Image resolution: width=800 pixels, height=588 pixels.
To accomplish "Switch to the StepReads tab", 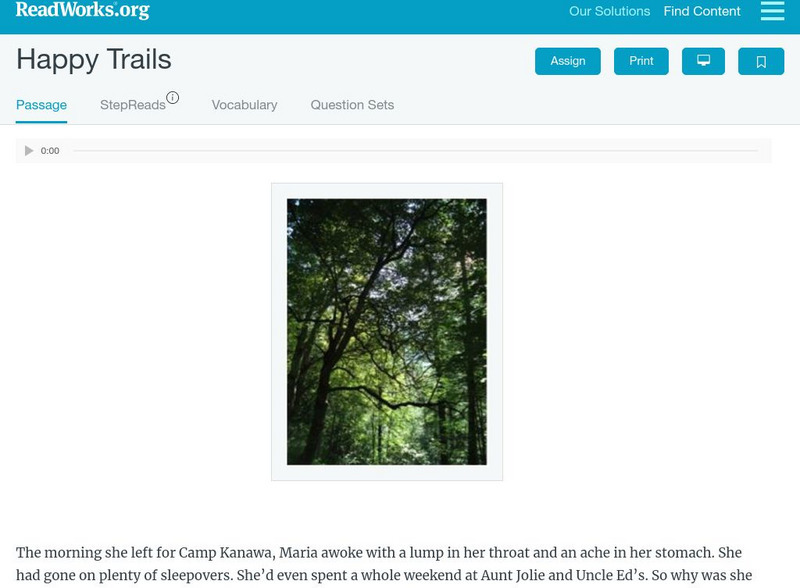I will [x=133, y=105].
